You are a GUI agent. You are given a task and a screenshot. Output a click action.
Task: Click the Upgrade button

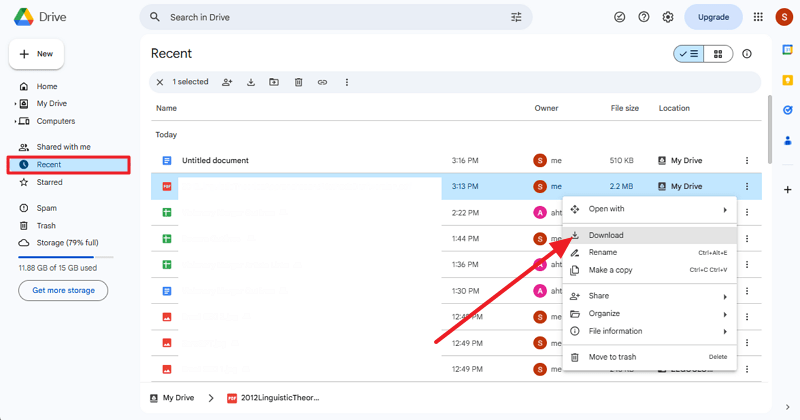713,17
